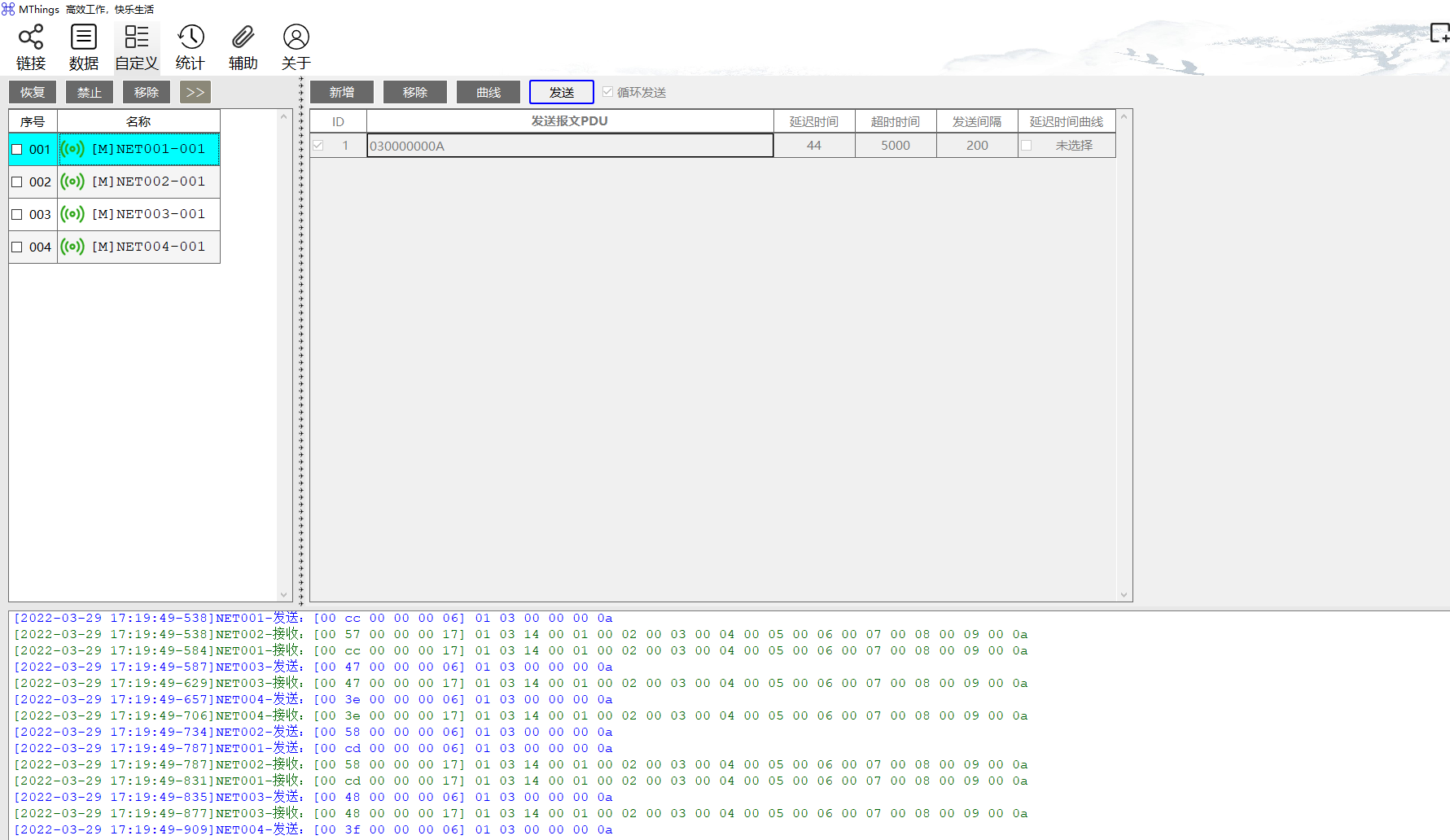Screen dimensions: 1450x840
Task: Toggle the 循环发送 loop send checkbox
Action: [607, 92]
